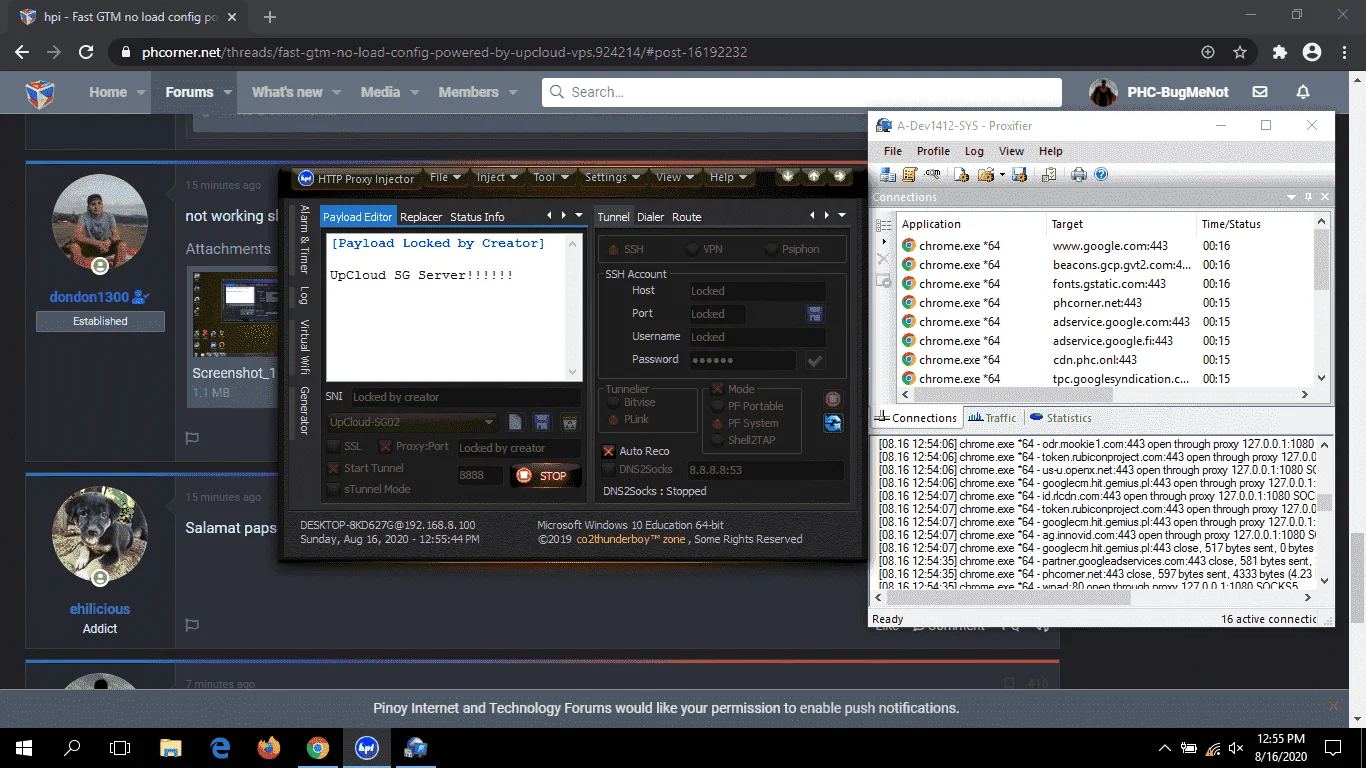Click the blue refresh icon in Tunnel panel

833,424
